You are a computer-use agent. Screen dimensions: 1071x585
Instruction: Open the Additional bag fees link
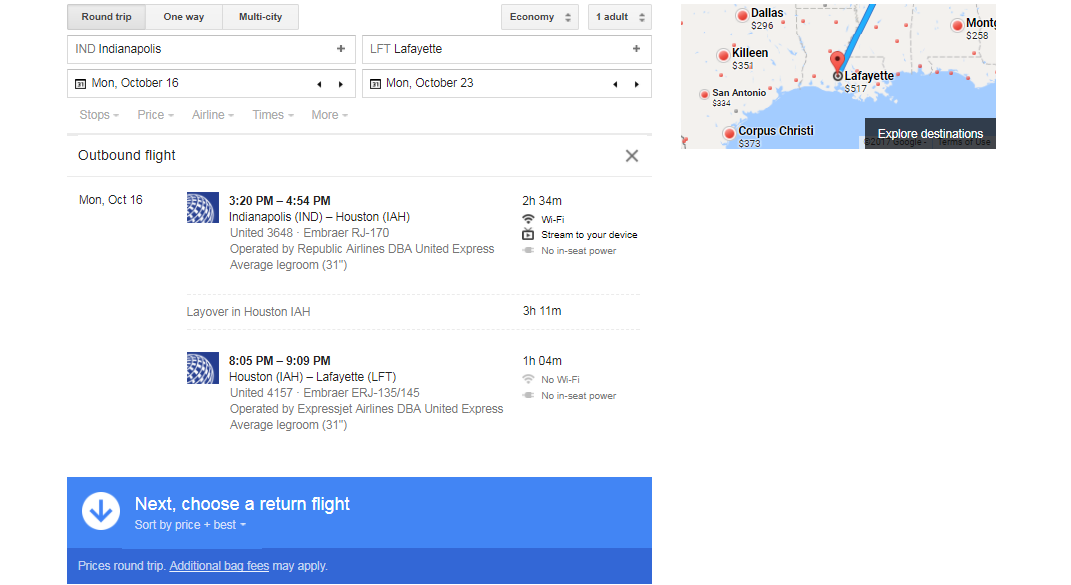(x=219, y=566)
